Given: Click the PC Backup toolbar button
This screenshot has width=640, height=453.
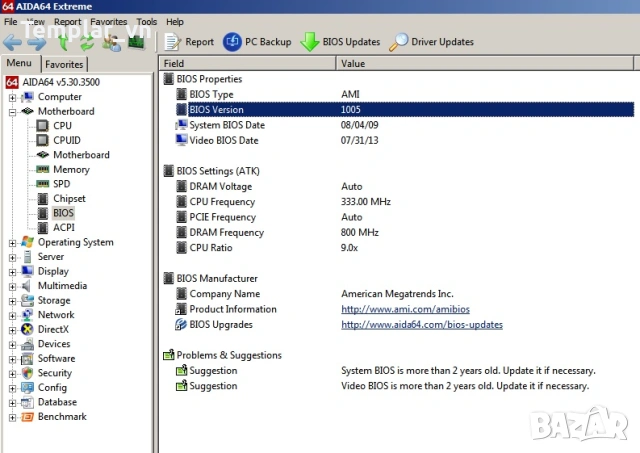Looking at the screenshot, I should pos(257,42).
